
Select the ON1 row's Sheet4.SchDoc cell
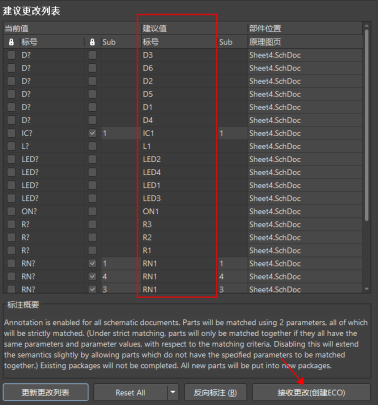[305, 211]
